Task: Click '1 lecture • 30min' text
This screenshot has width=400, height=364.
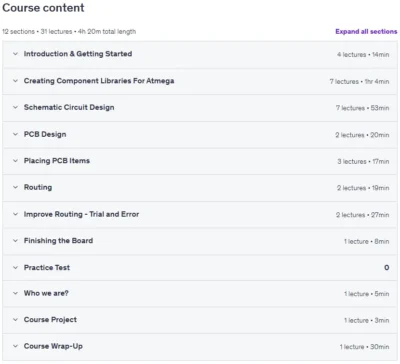Action: pos(364,347)
